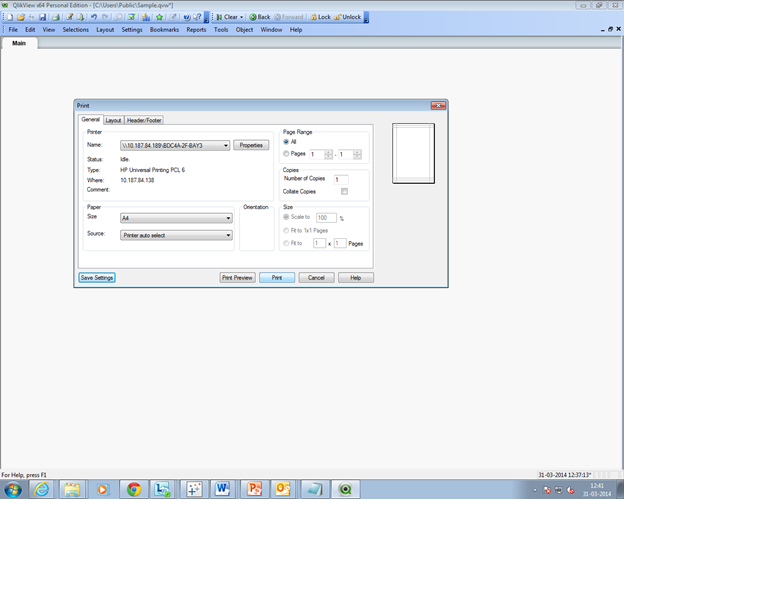Screen dimensions: 768x614
Task: Open the File menu
Action: (x=13, y=30)
